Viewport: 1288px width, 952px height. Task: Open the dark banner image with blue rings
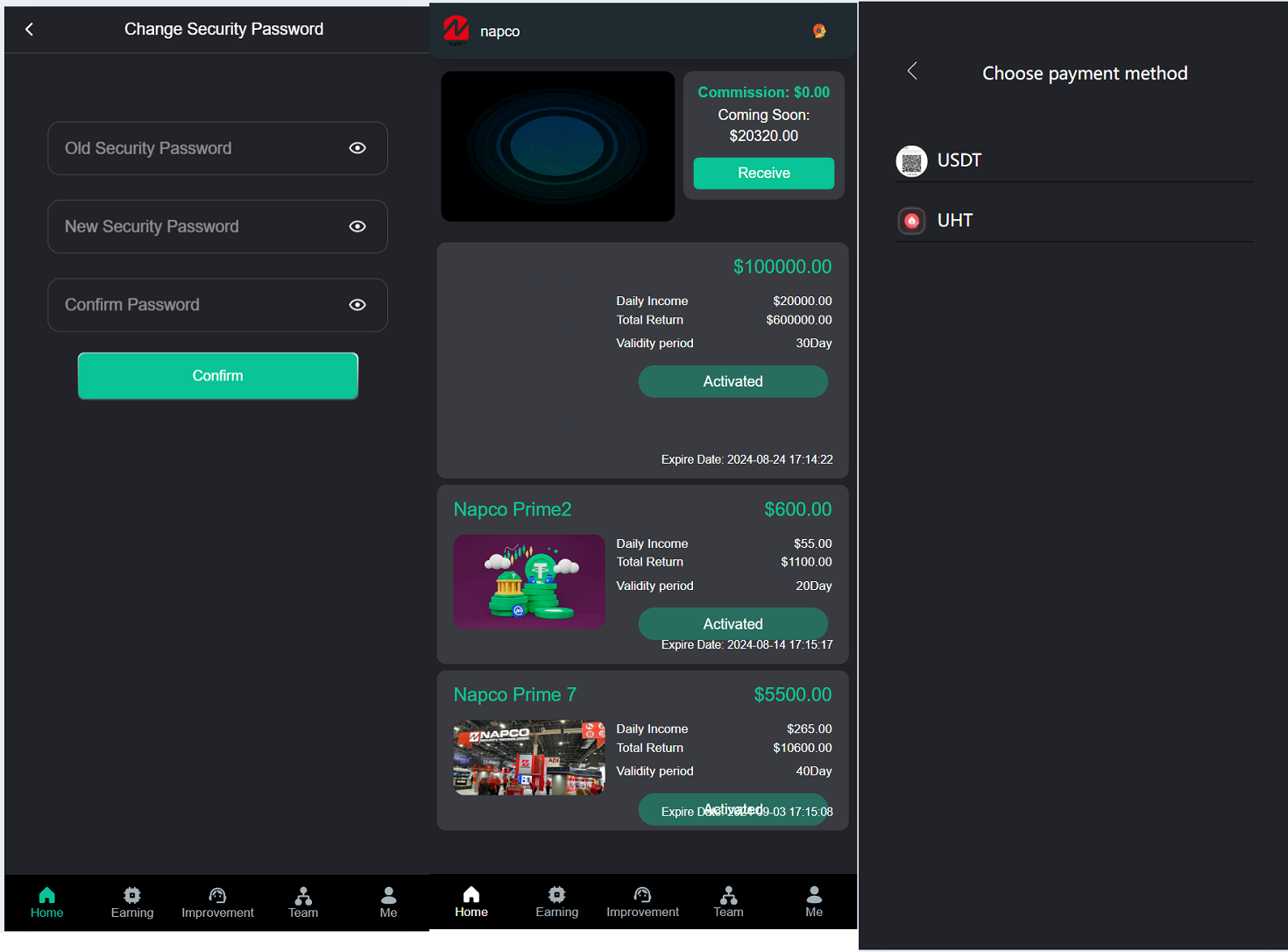(x=558, y=146)
